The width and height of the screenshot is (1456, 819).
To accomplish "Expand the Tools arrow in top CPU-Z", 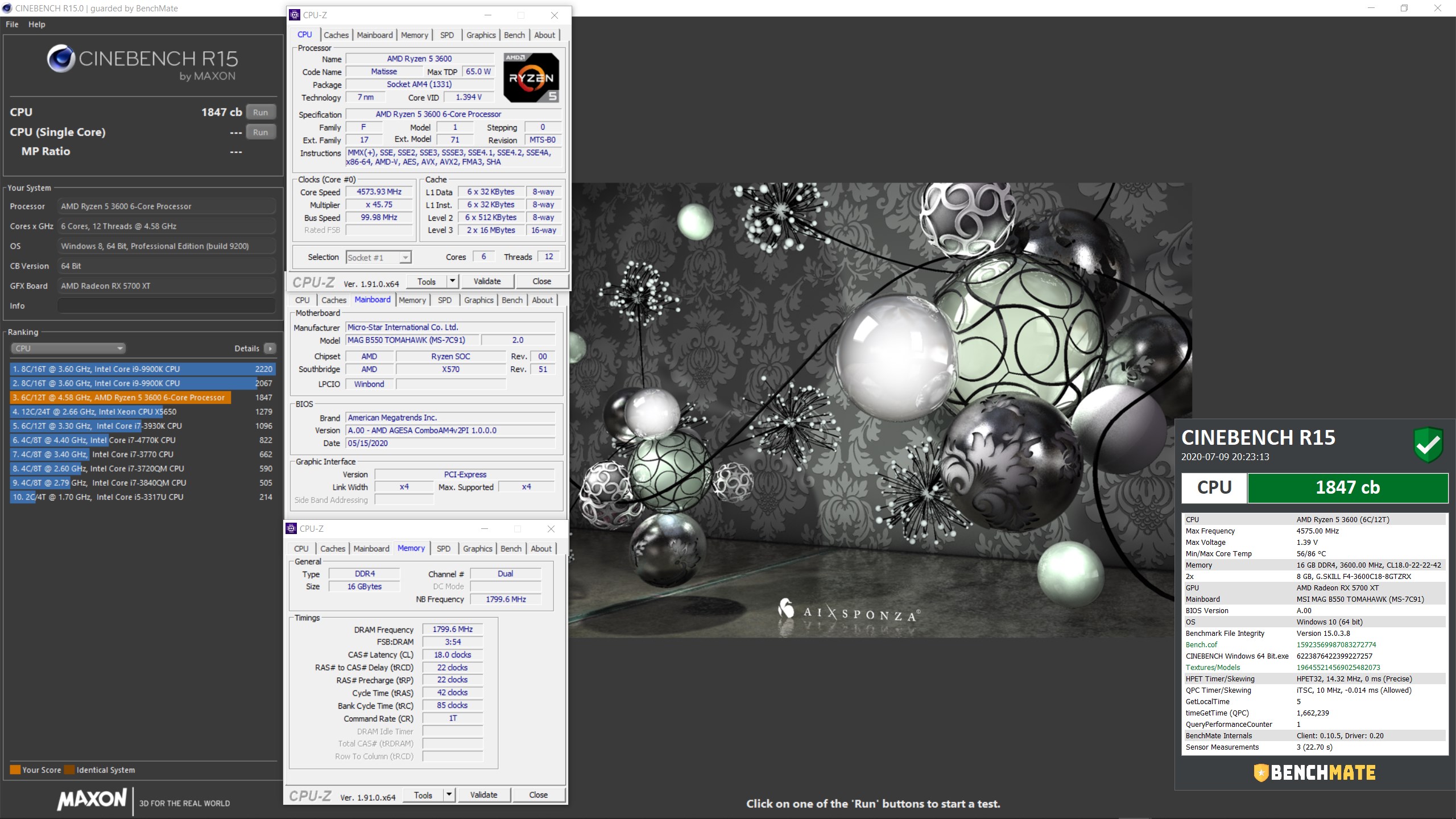I will pyautogui.click(x=452, y=281).
